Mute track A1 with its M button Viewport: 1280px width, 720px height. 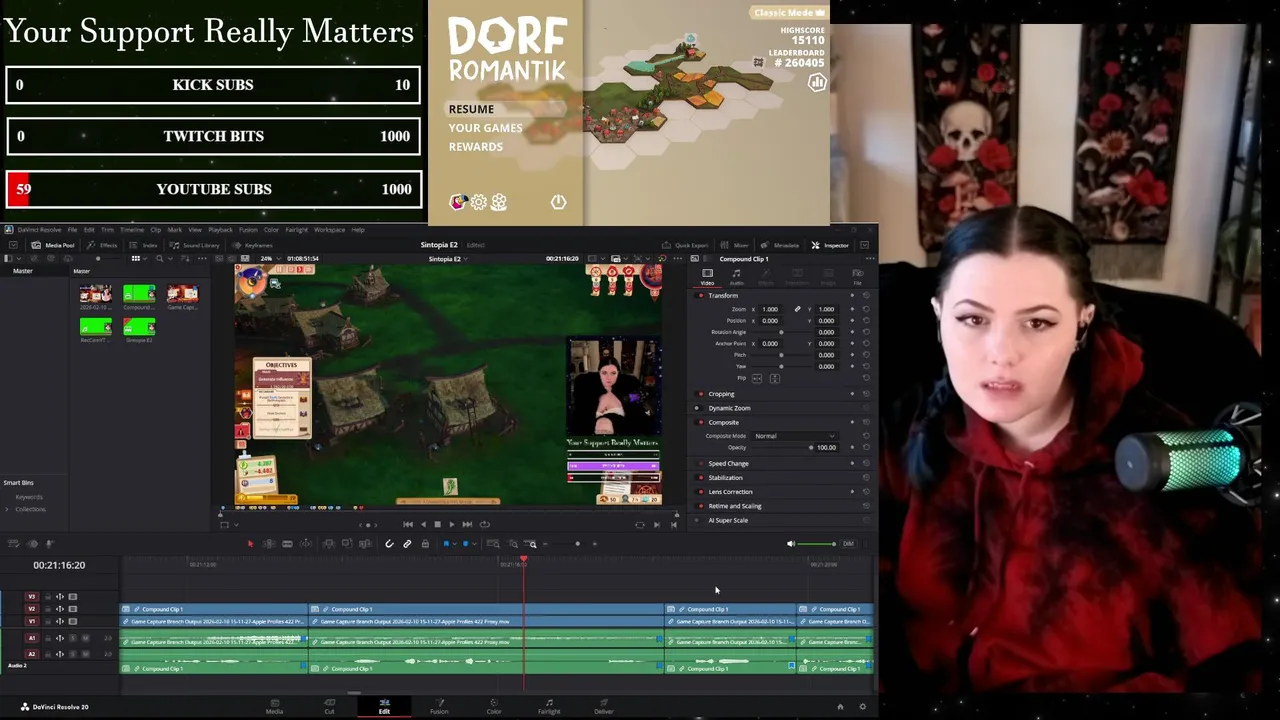[85, 638]
